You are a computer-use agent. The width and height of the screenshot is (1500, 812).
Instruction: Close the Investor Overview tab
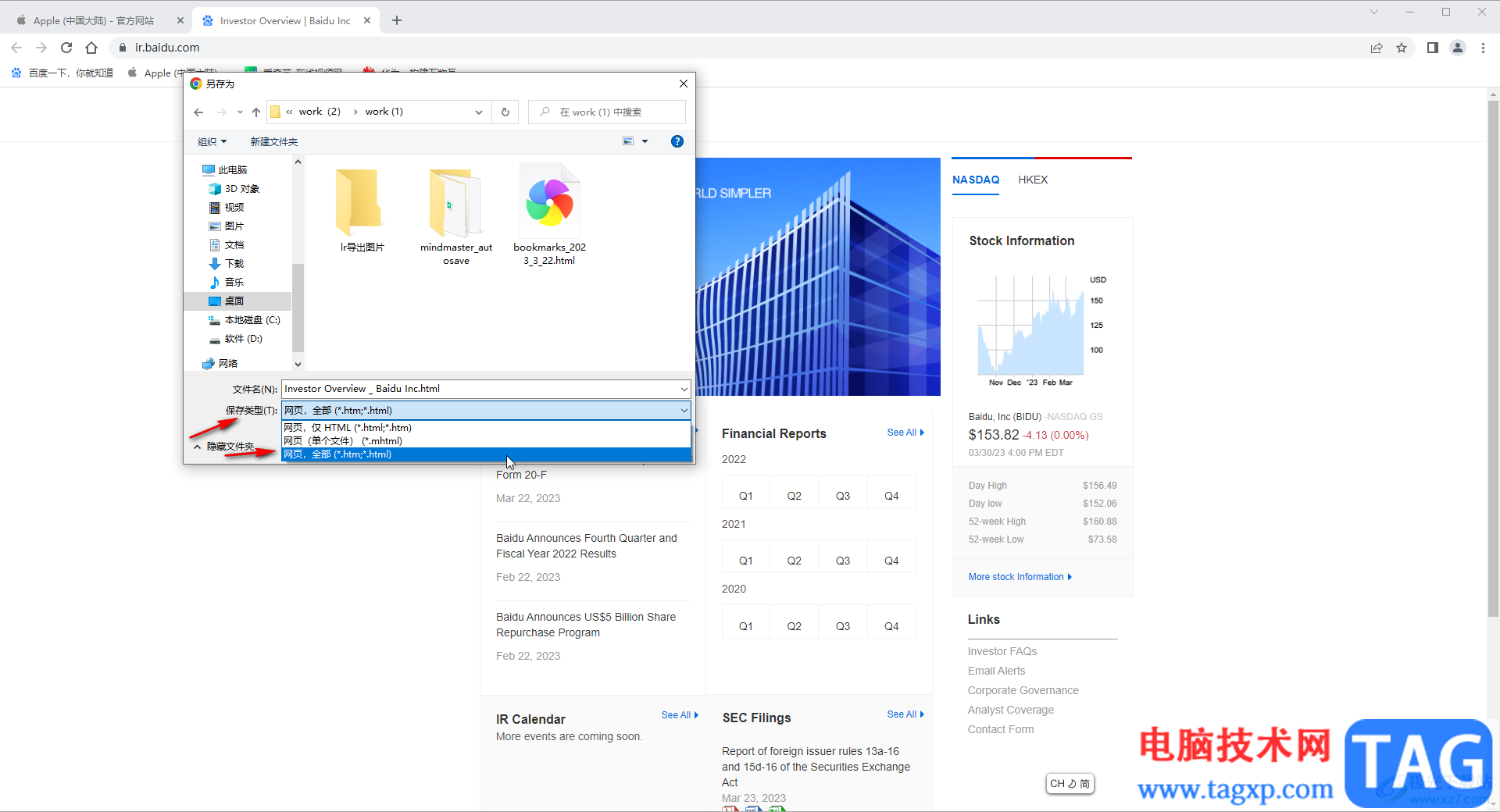(x=367, y=20)
